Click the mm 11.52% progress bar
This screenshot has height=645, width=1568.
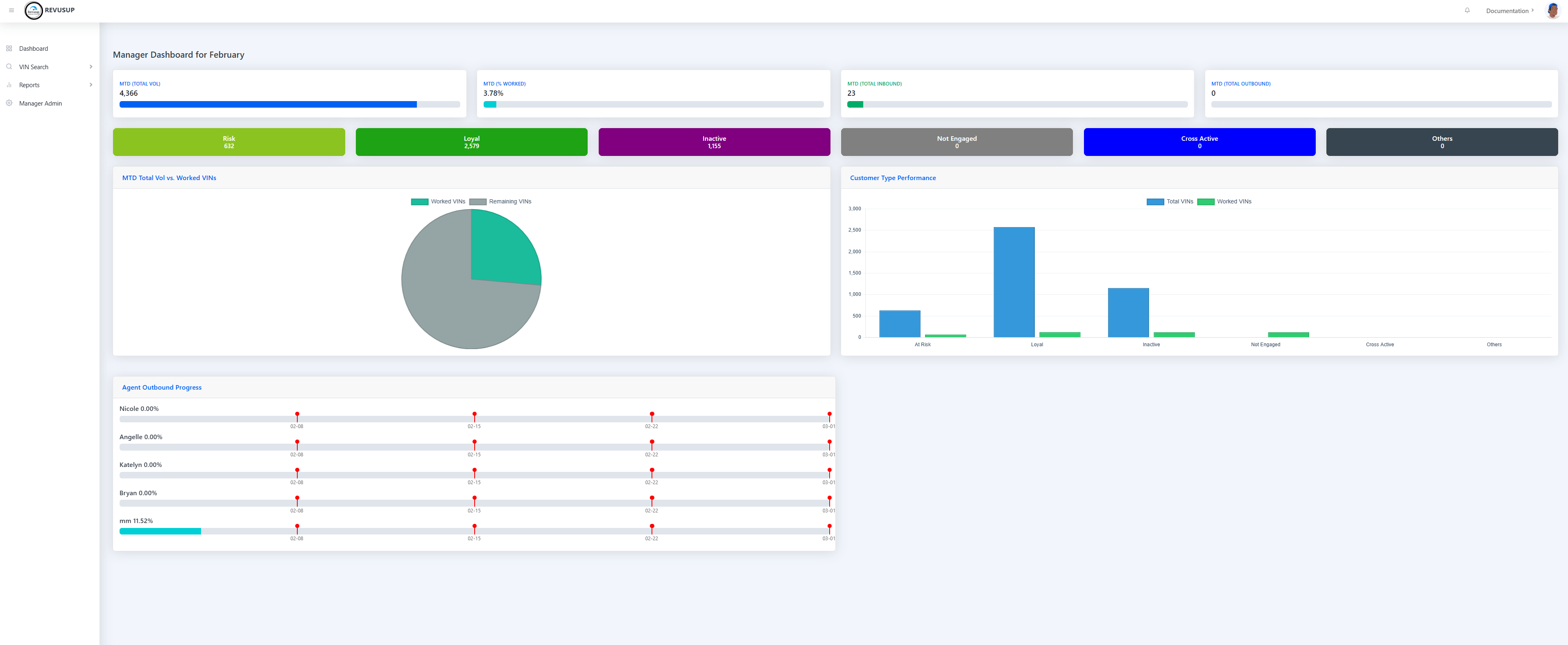pos(160,530)
